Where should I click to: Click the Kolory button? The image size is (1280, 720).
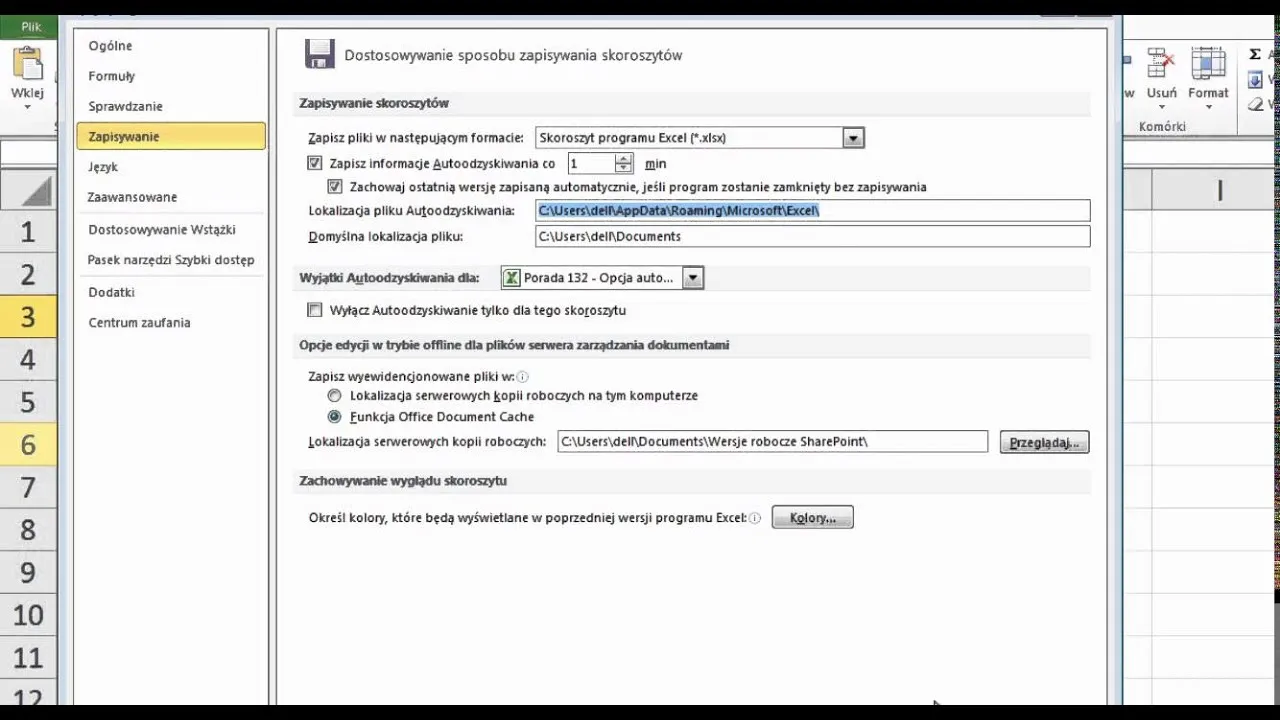[812, 518]
